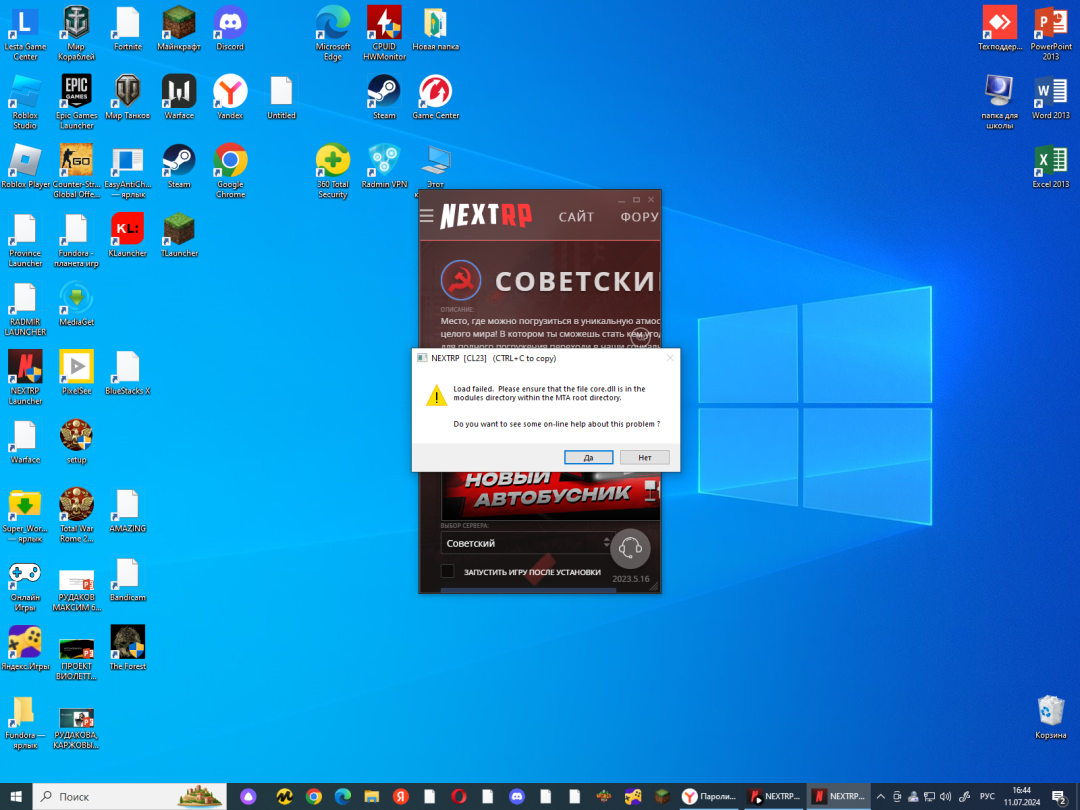
Task: Select Epic Games Launcher desktop icon
Action: pos(76,101)
